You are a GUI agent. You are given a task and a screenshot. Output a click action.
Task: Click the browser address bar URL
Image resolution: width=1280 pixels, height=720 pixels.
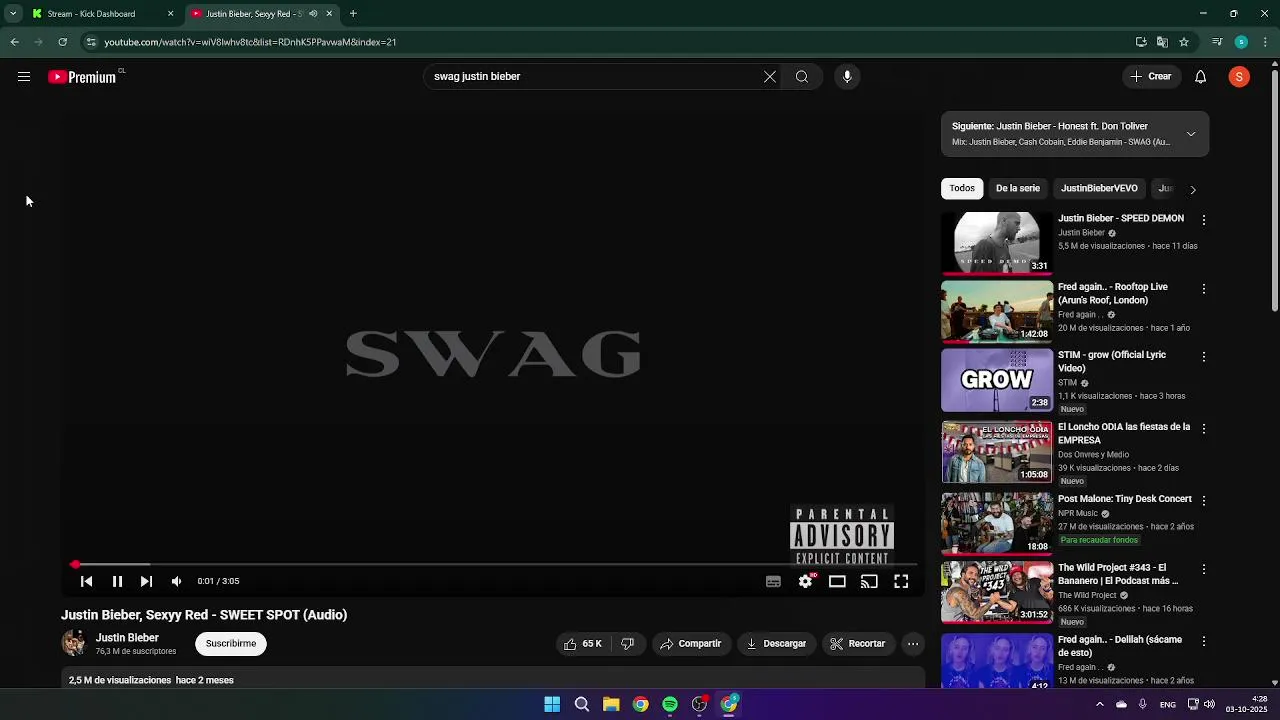click(250, 42)
